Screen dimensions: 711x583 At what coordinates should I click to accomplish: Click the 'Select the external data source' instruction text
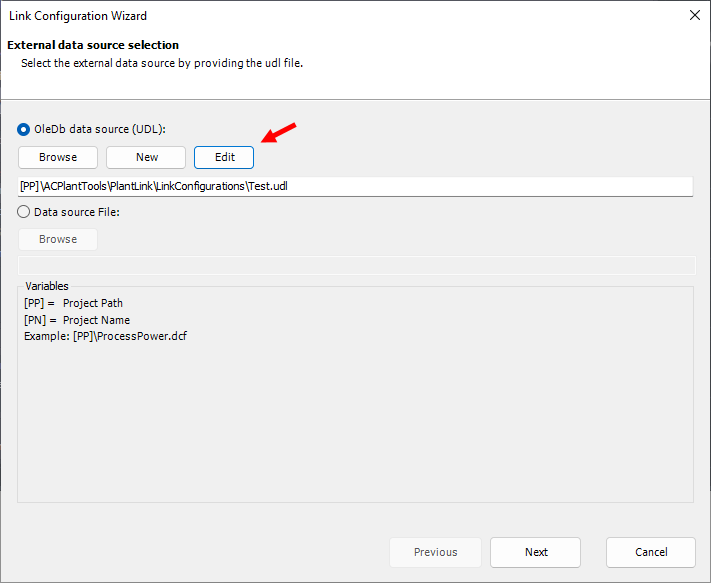click(161, 62)
